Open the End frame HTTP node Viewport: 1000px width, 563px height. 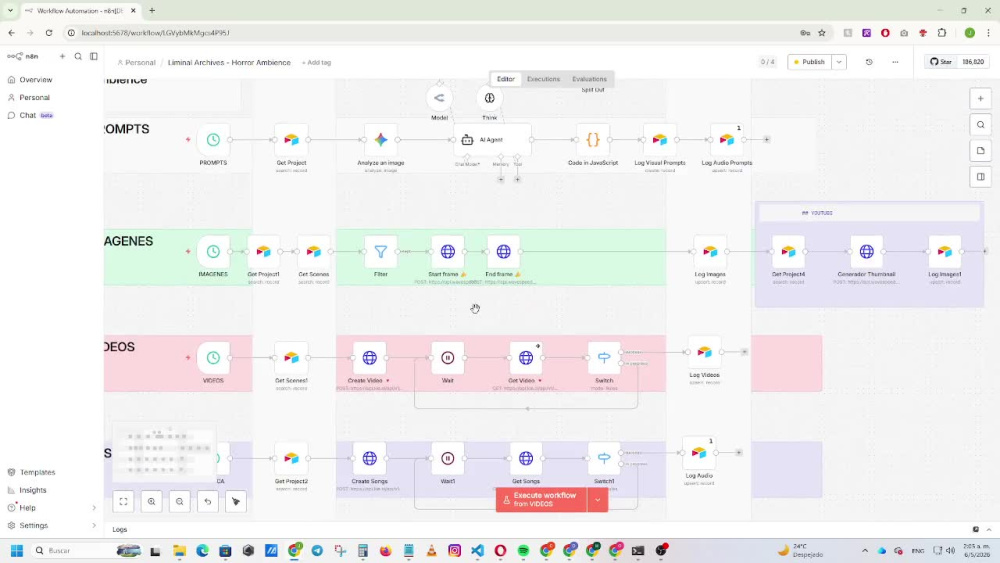503,251
